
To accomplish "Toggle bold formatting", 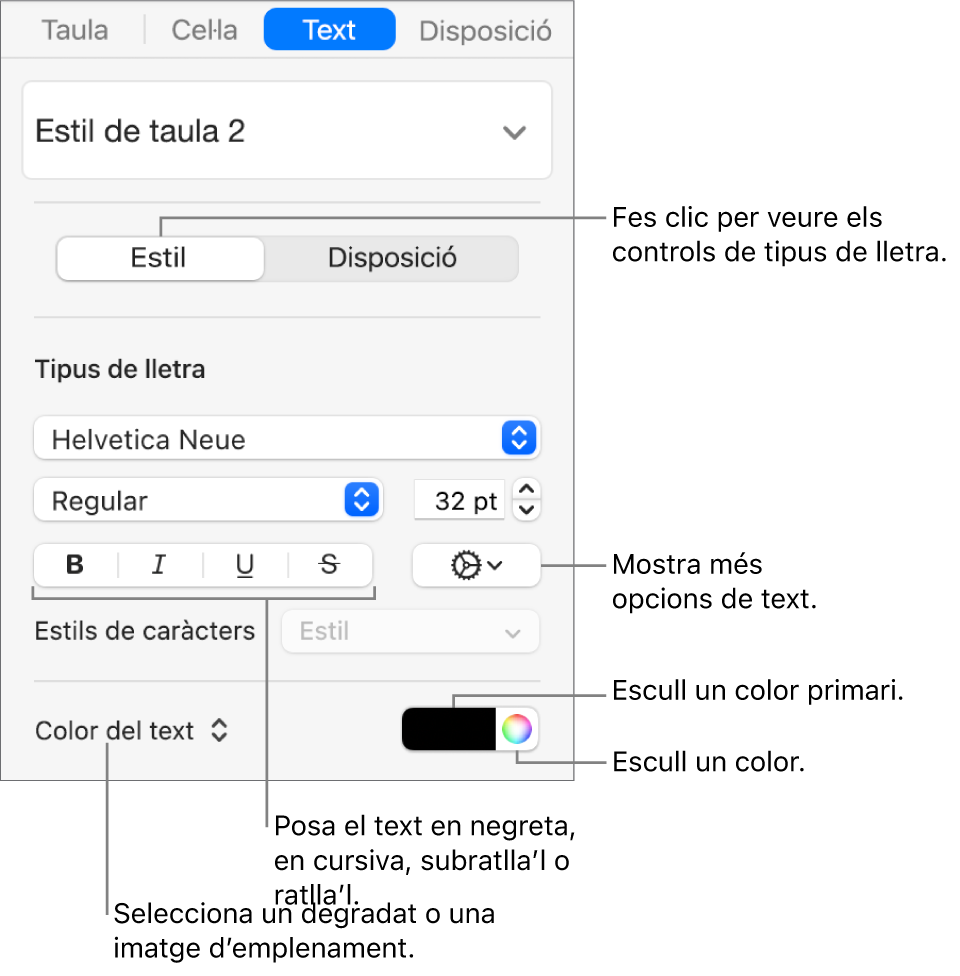I will click(x=75, y=565).
